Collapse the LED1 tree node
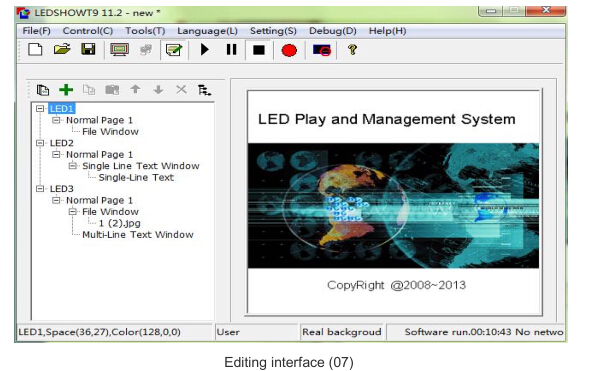 coord(40,109)
